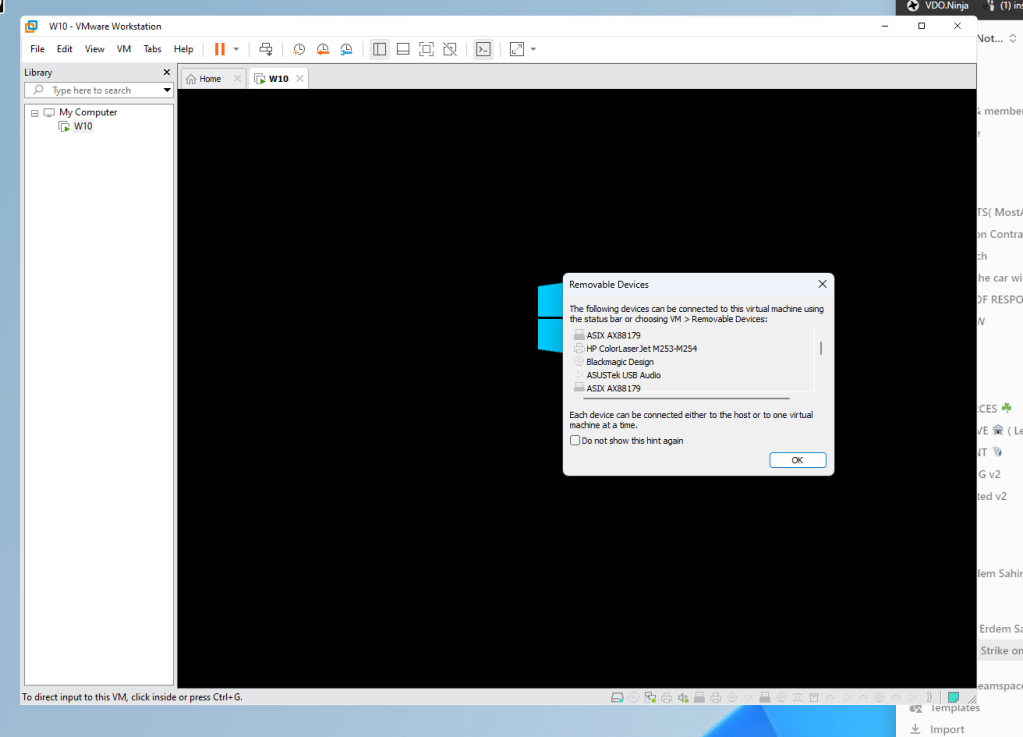Click OK in Removable Devices dialog
Image resolution: width=1023 pixels, height=737 pixels.
click(x=797, y=460)
